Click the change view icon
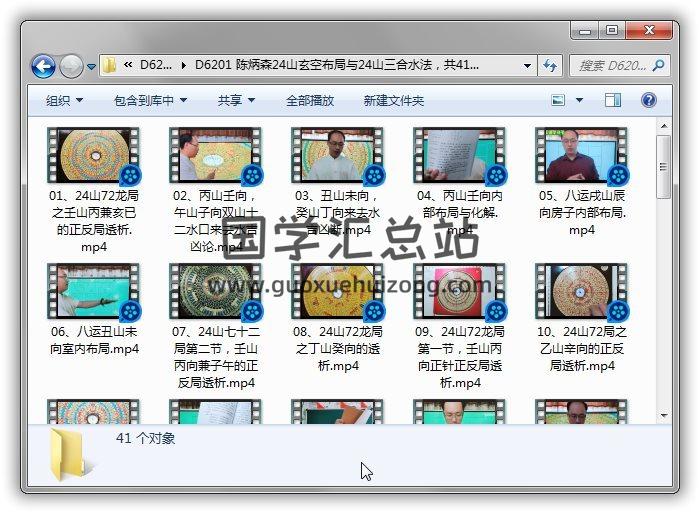The width and height of the screenshot is (700, 514). pos(560,100)
